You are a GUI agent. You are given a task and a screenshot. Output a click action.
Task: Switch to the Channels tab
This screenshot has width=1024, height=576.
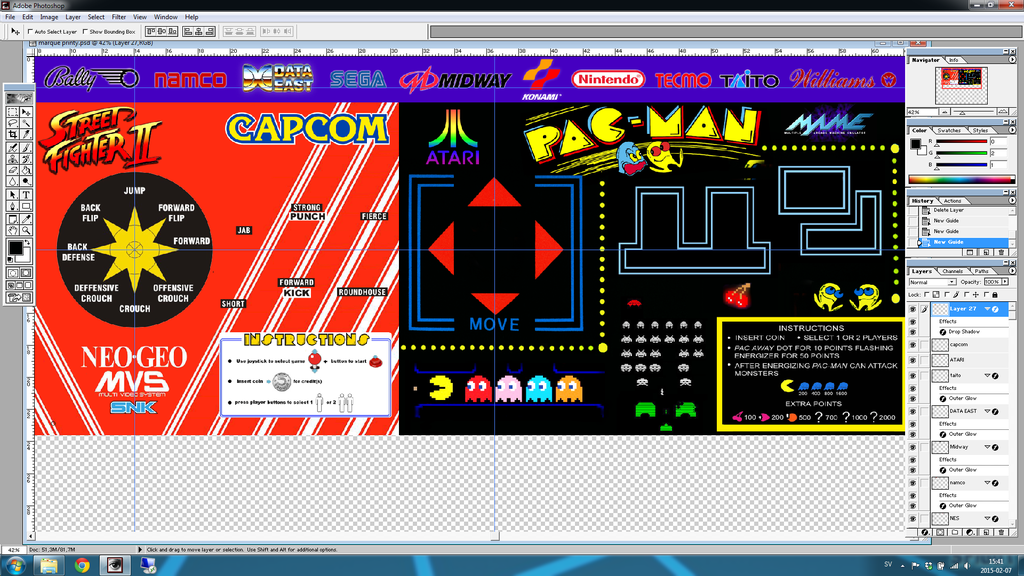tap(952, 271)
